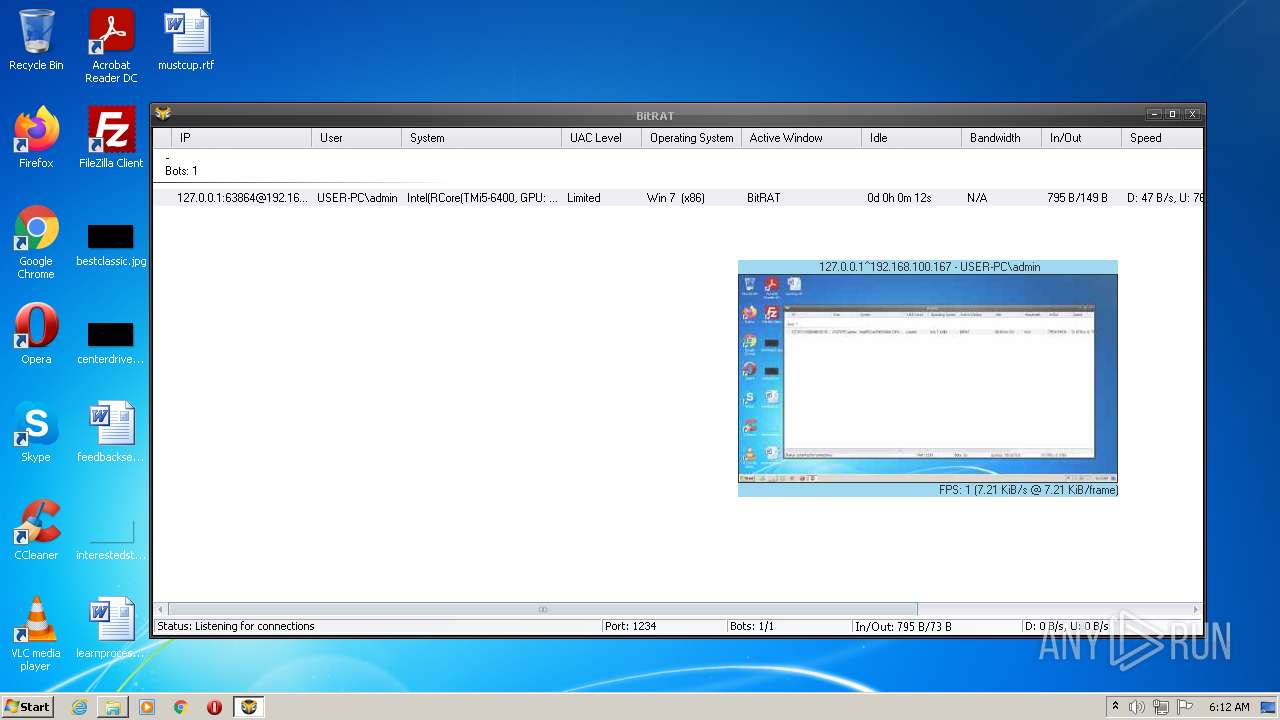Click the Intel(RCore(TMi5-6400 system cell
The image size is (1280, 720).
coord(482,198)
